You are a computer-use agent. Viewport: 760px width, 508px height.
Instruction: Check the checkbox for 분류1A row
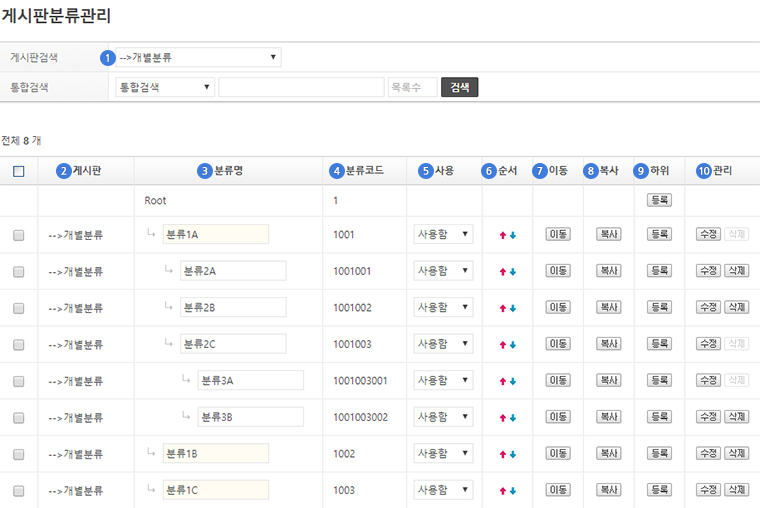[19, 235]
